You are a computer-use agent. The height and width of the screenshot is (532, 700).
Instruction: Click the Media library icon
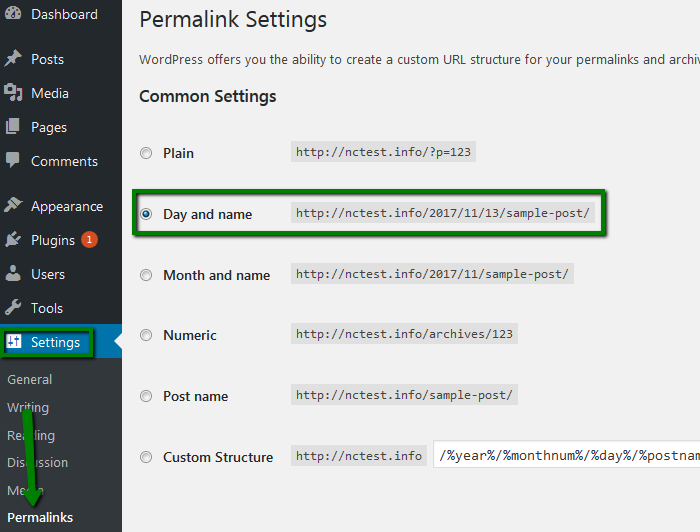[x=12, y=93]
